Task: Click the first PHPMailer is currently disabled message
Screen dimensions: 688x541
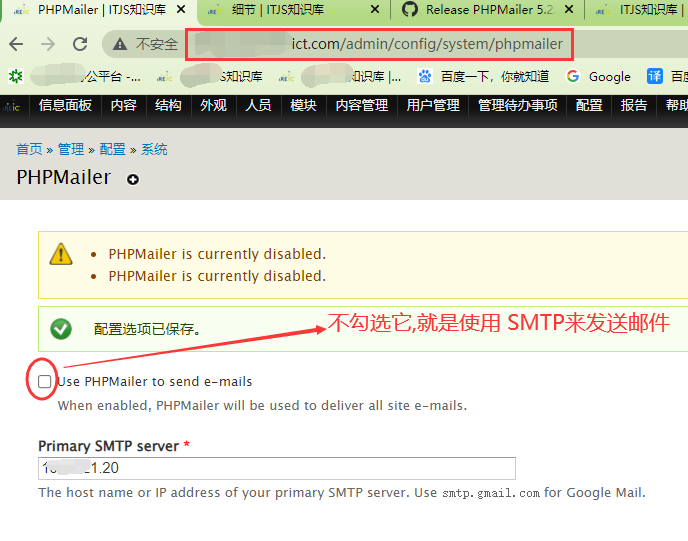Action: [x=217, y=254]
